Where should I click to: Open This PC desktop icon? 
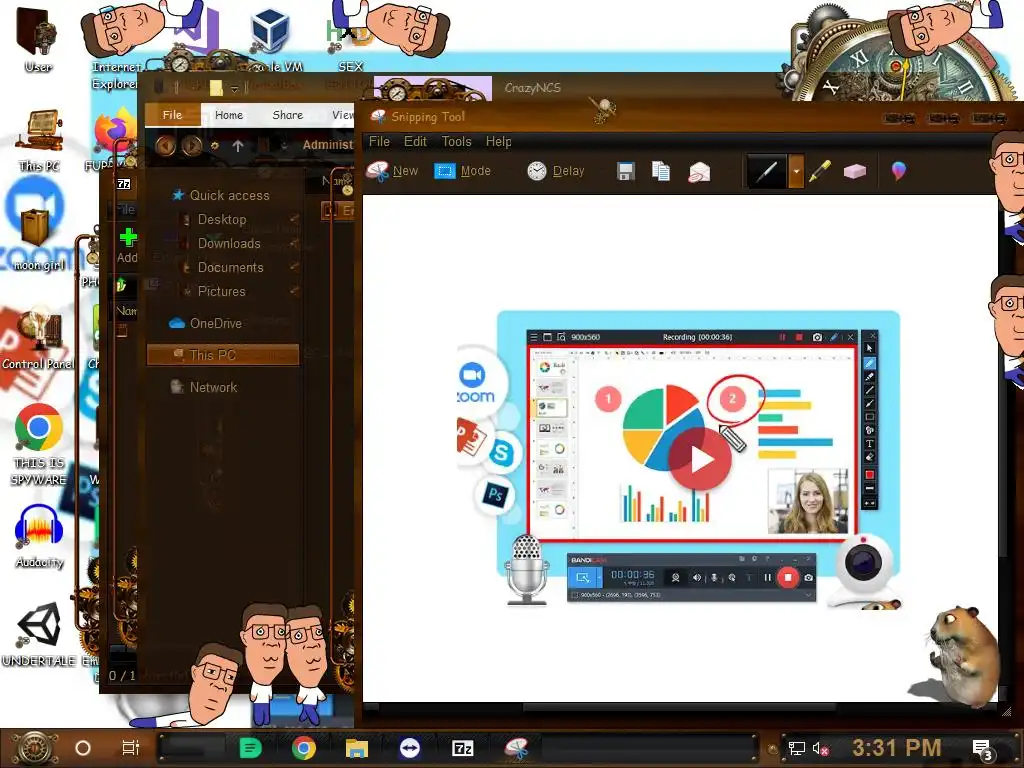coord(39,140)
